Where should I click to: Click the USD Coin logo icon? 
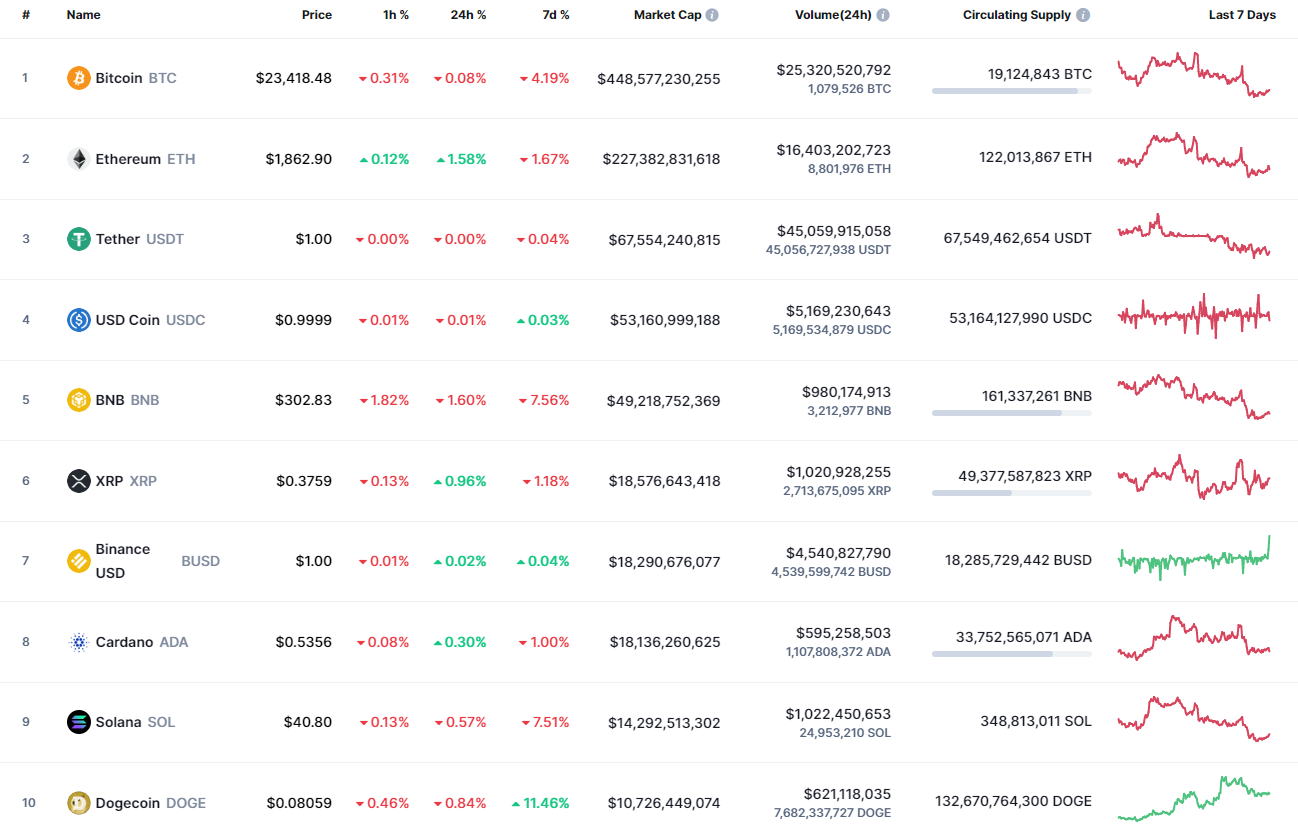click(x=77, y=319)
